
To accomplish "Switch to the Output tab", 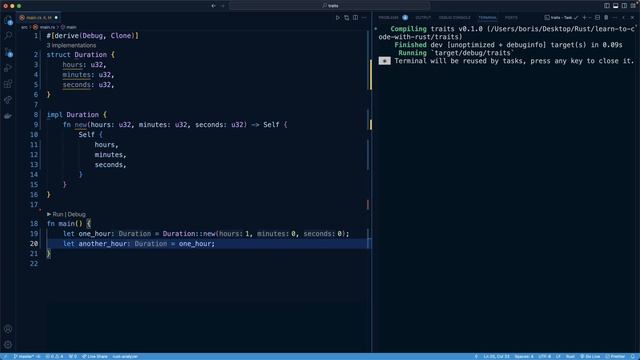I will point(423,18).
